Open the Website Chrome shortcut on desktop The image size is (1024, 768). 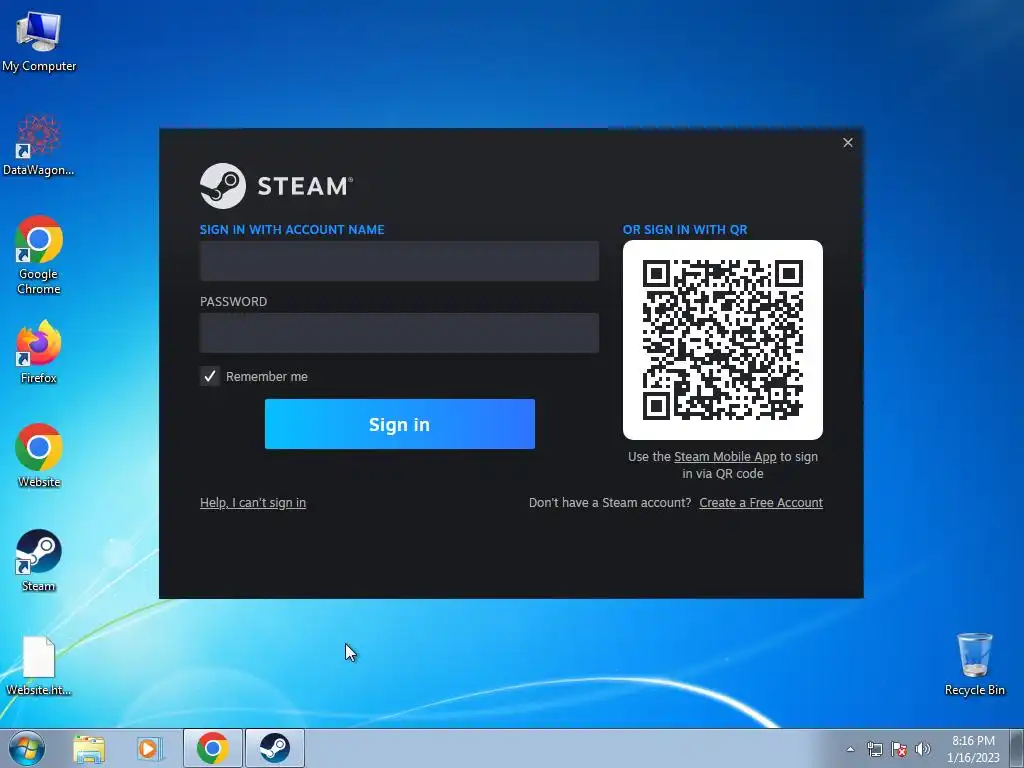(39, 456)
